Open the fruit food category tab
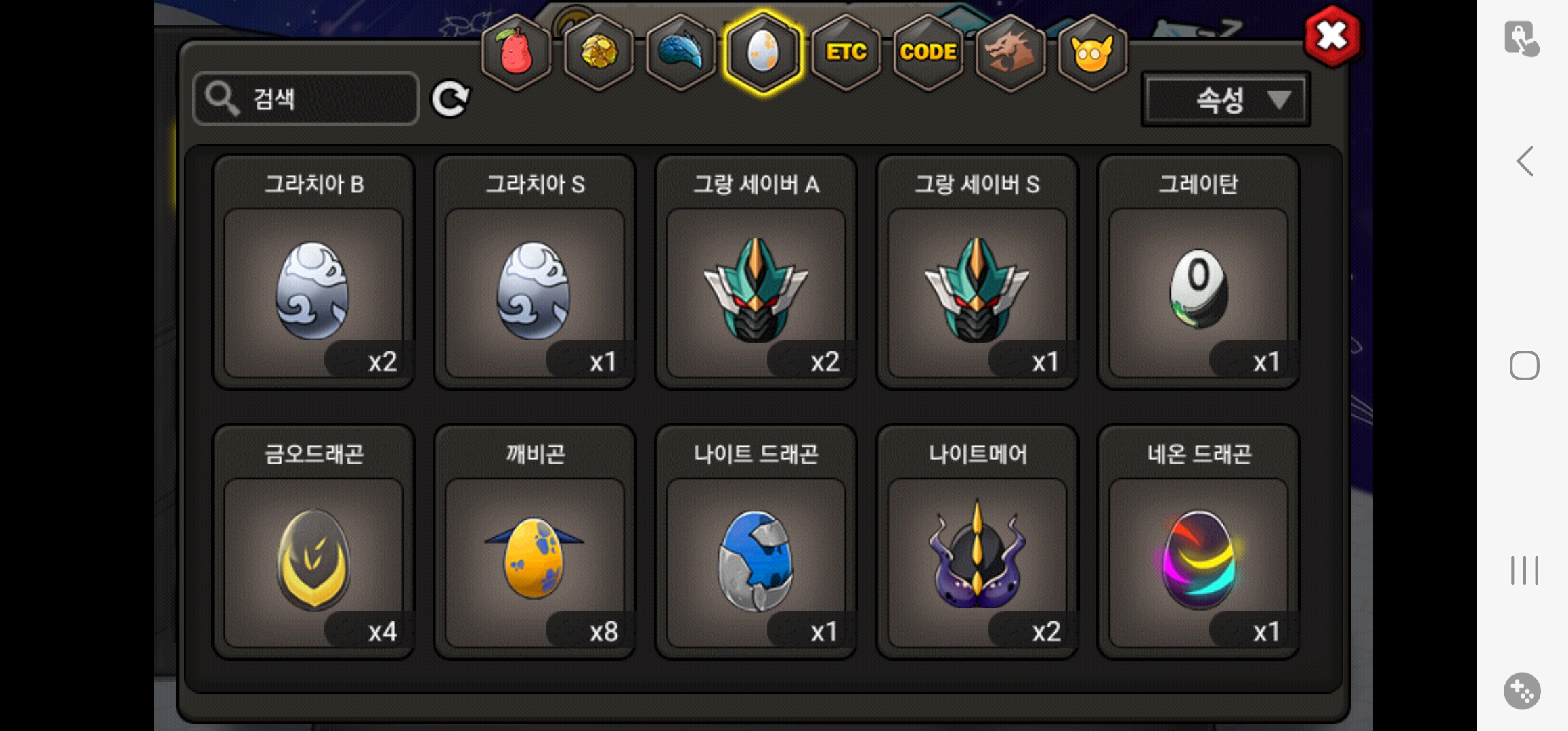This screenshot has height=731, width=1568. click(x=516, y=53)
